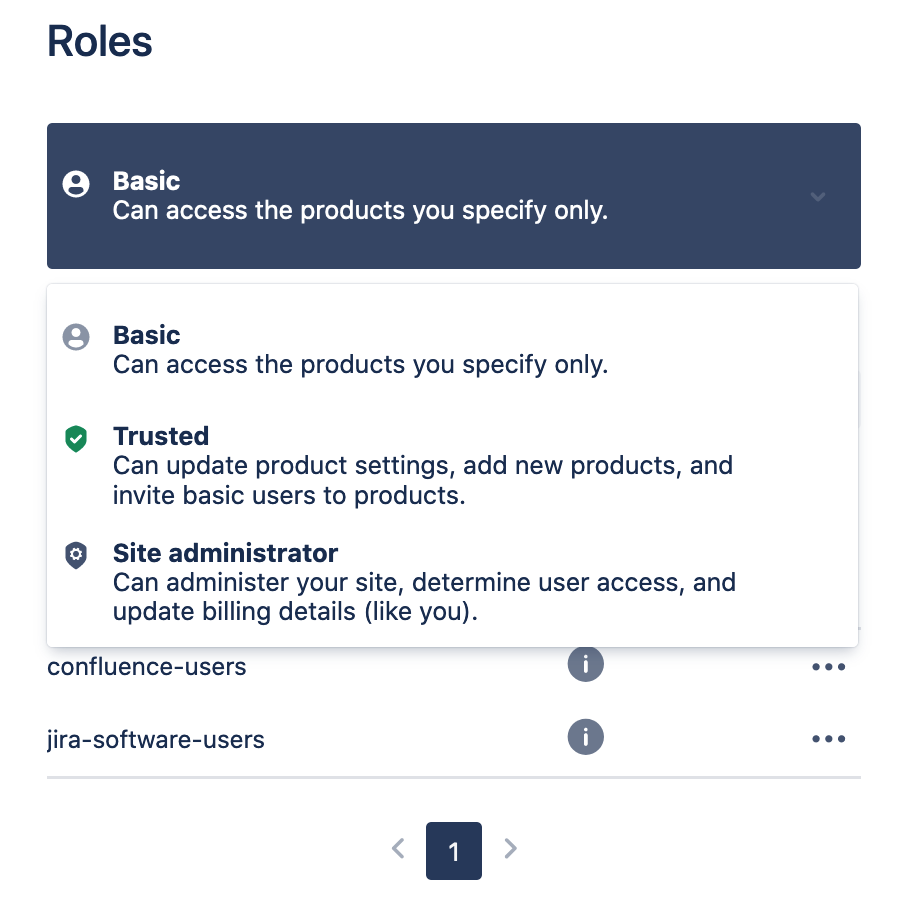This screenshot has width=920, height=898.
Task: Collapse the role dropdown using its chevron
Action: tap(818, 196)
